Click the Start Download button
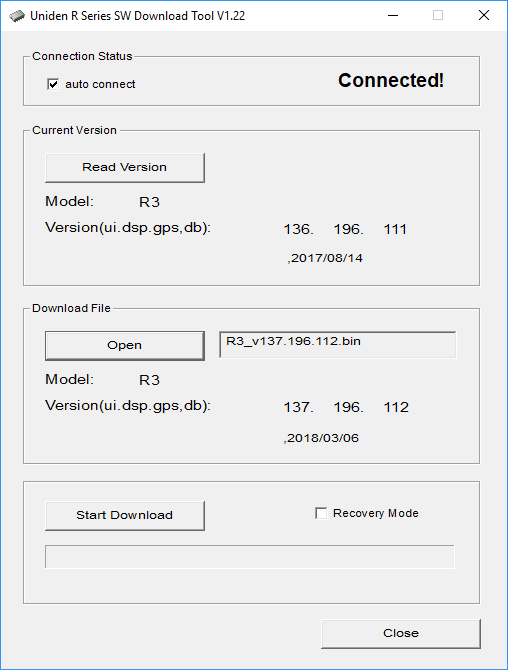The width and height of the screenshot is (508, 670). pyautogui.click(x=125, y=515)
